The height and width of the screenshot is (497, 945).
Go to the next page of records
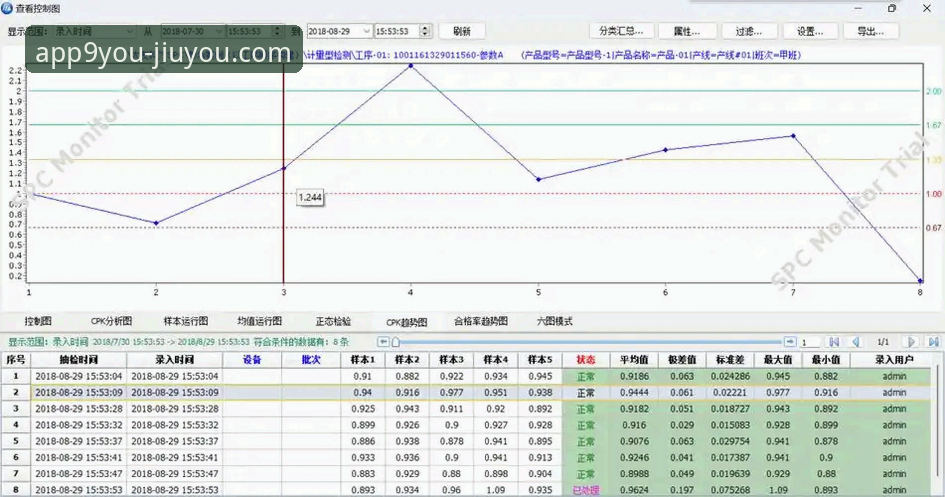tap(911, 342)
